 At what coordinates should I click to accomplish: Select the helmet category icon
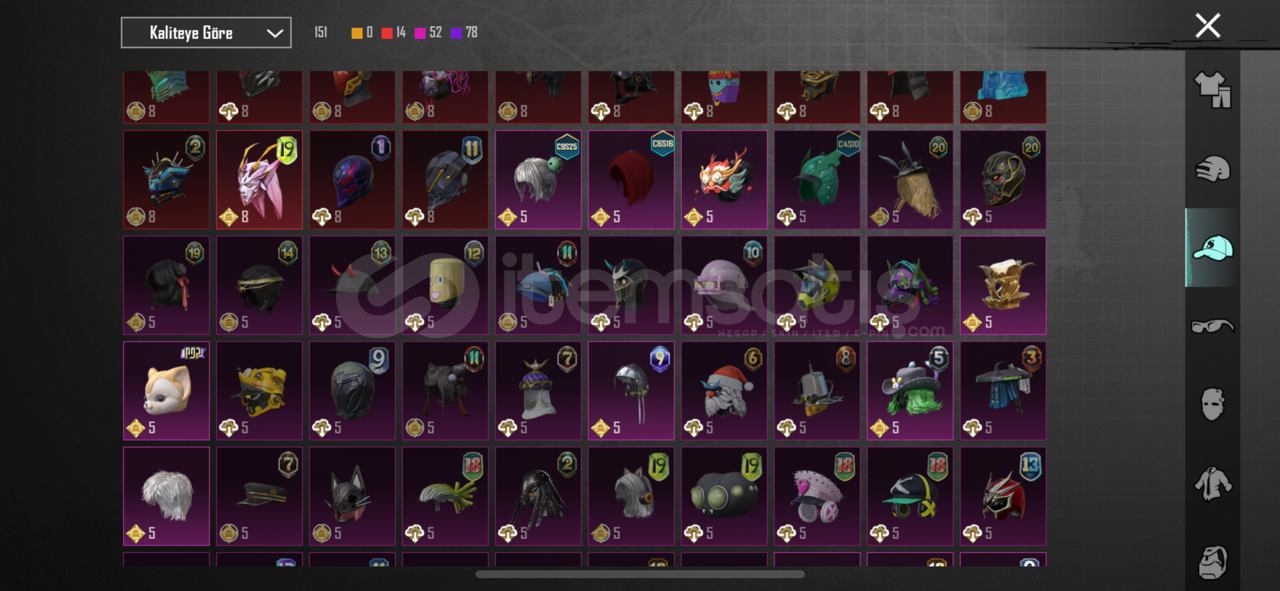coord(1212,168)
